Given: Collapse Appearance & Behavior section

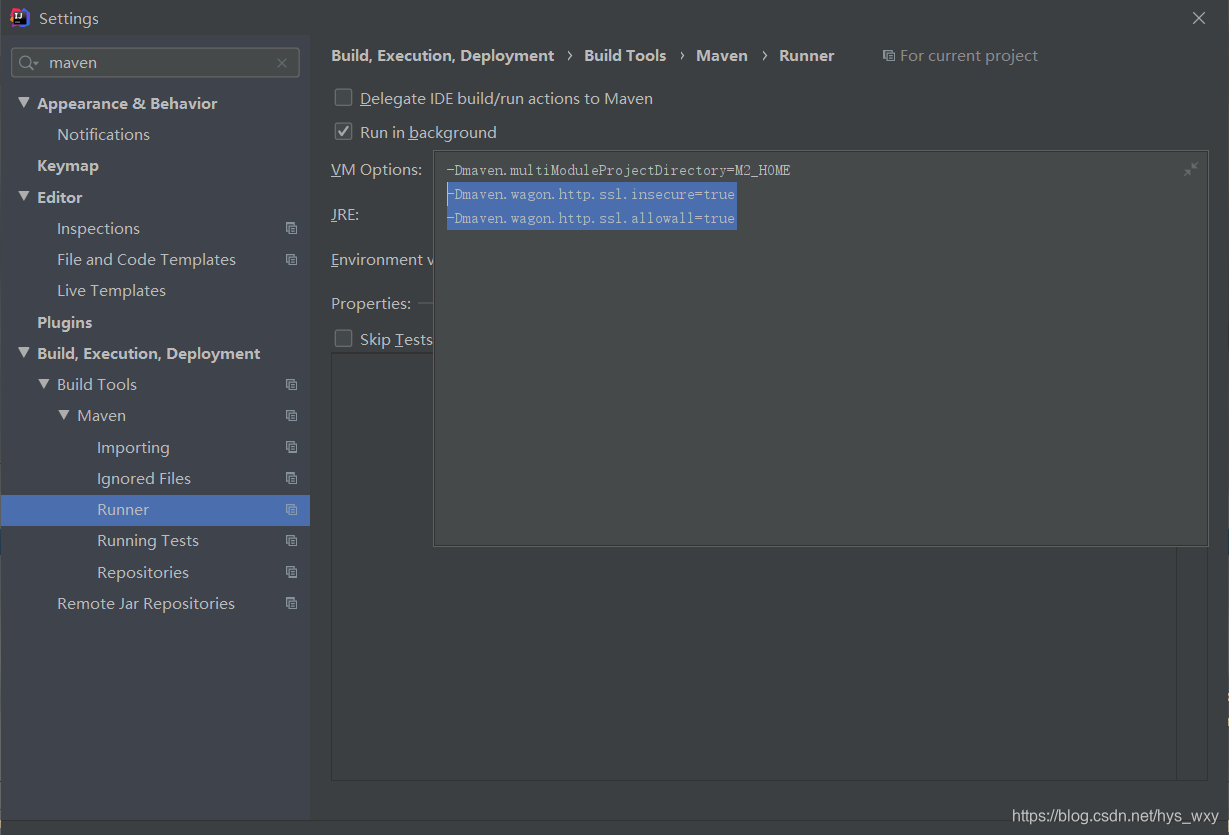Looking at the screenshot, I should (24, 103).
